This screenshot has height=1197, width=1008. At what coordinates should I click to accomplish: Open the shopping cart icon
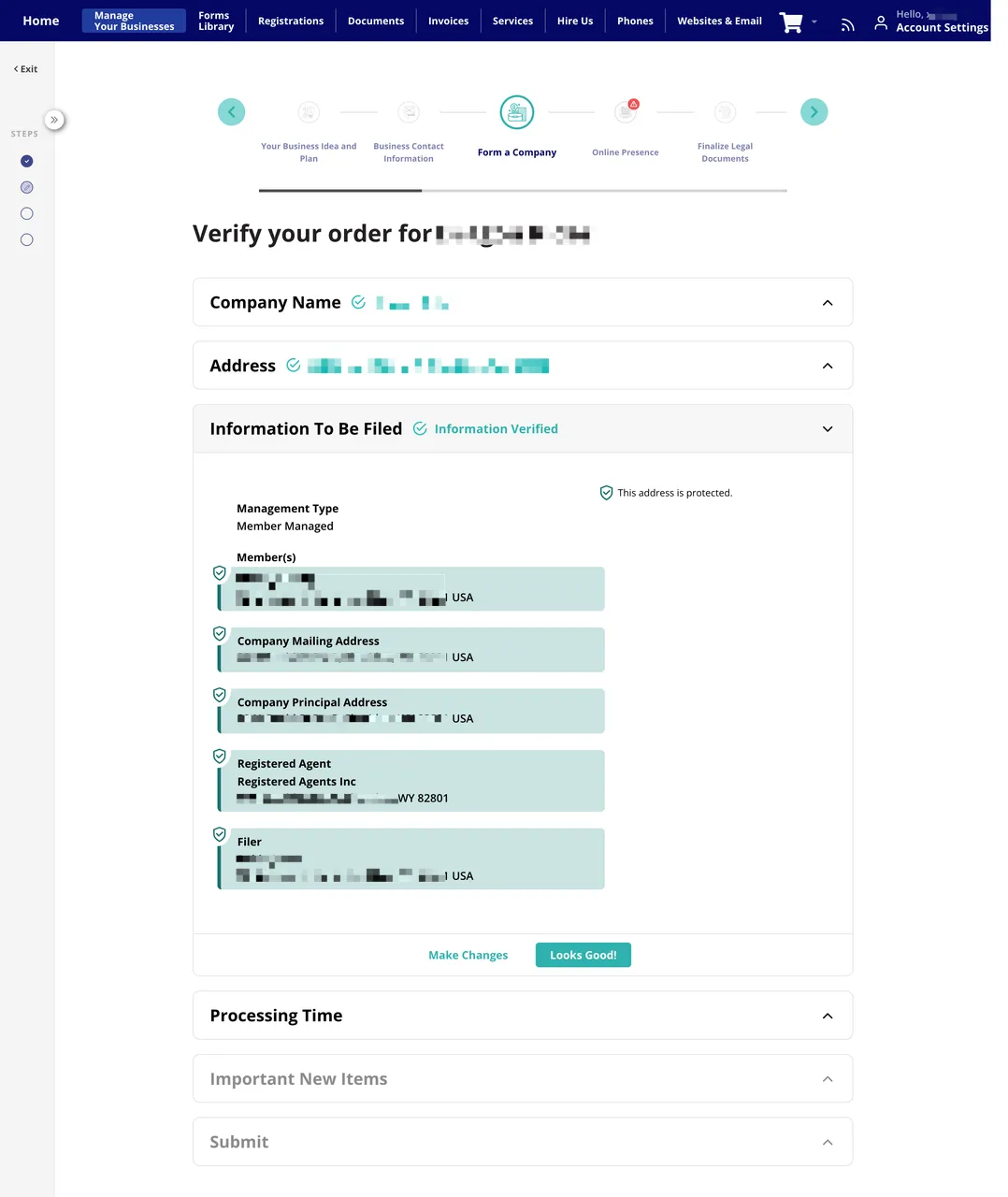(x=791, y=22)
